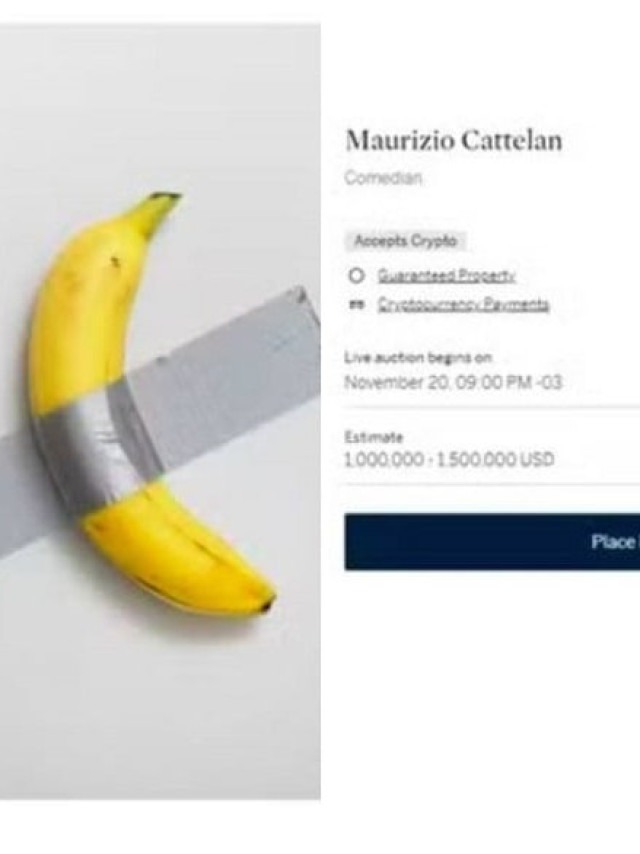
Task: Click the banana's bottom dark tip
Action: [x=267, y=605]
